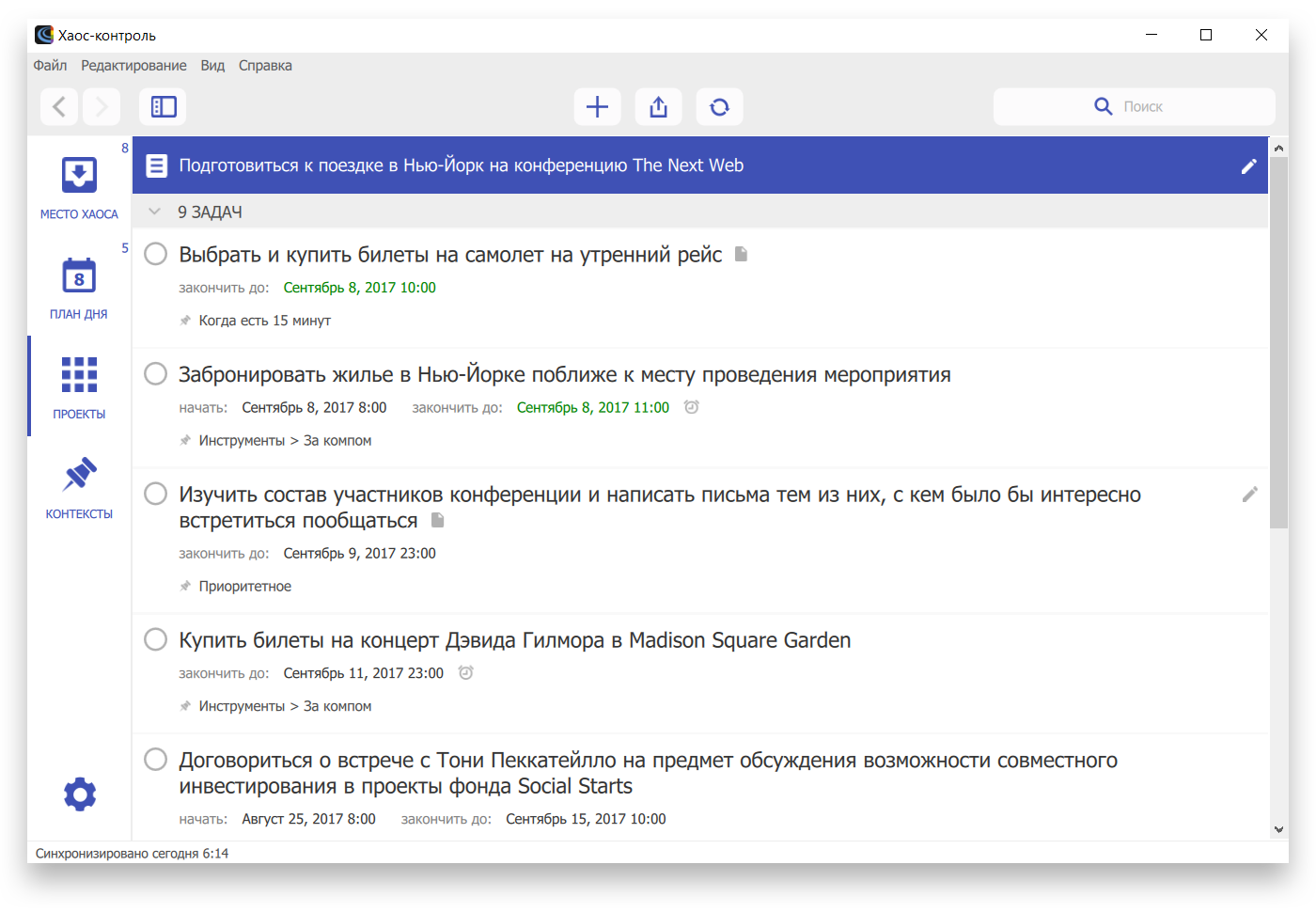Viewport: 1316px width, 912px height.
Task: Complete the Gilmour concert tickets task
Action: coord(155,639)
